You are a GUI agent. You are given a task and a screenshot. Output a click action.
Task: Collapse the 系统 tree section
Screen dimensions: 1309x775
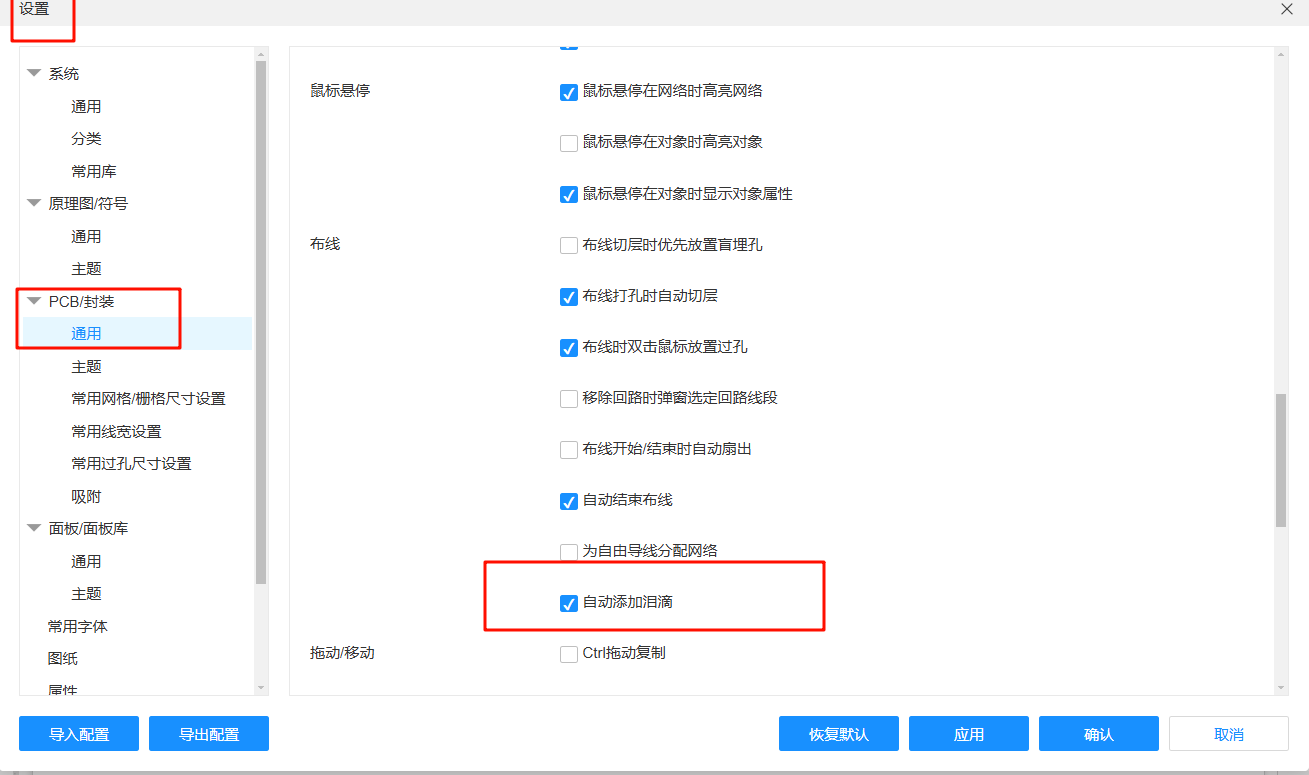[x=34, y=73]
